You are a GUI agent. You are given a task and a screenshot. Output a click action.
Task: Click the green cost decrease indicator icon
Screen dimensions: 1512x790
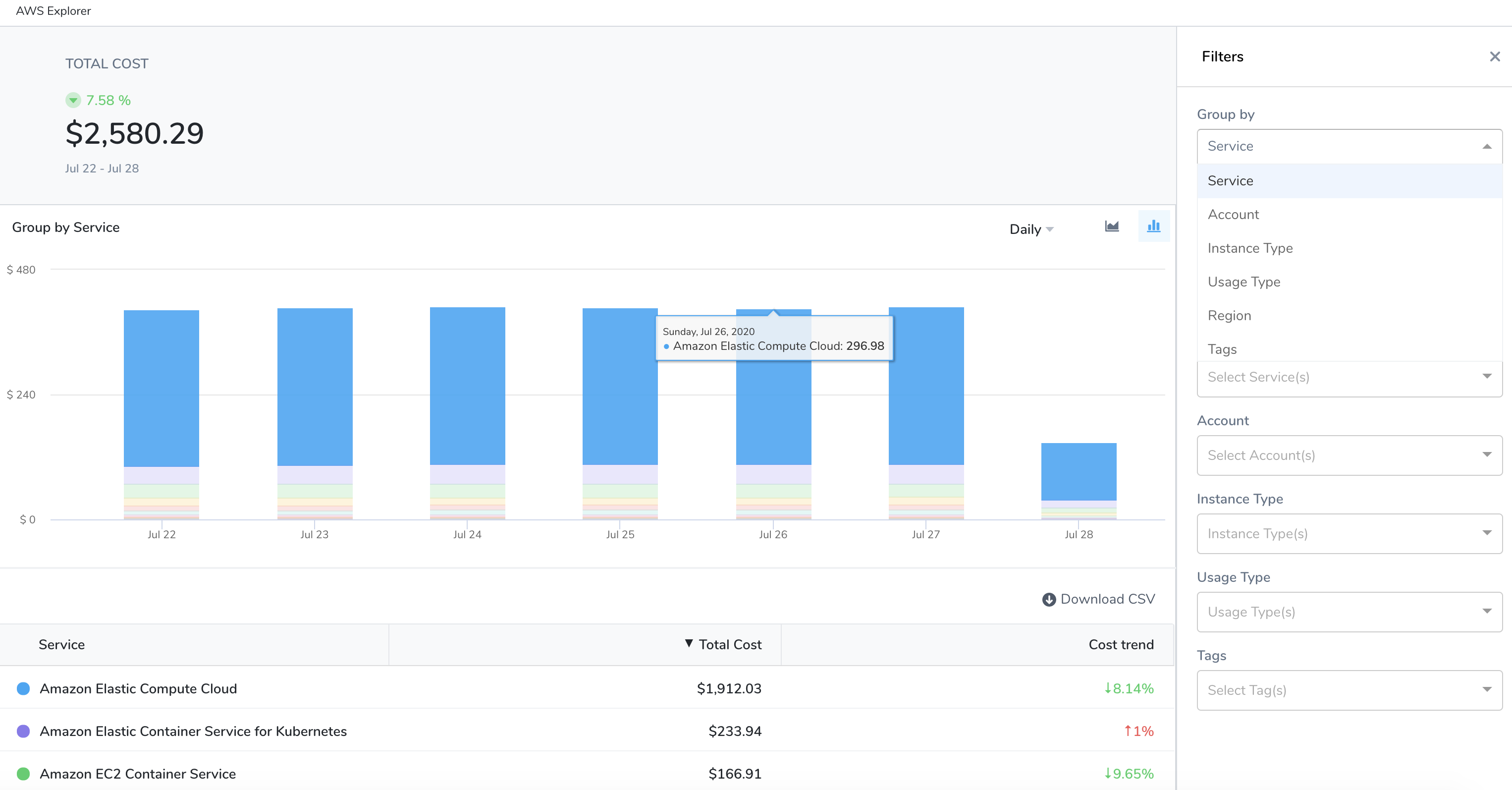73,101
